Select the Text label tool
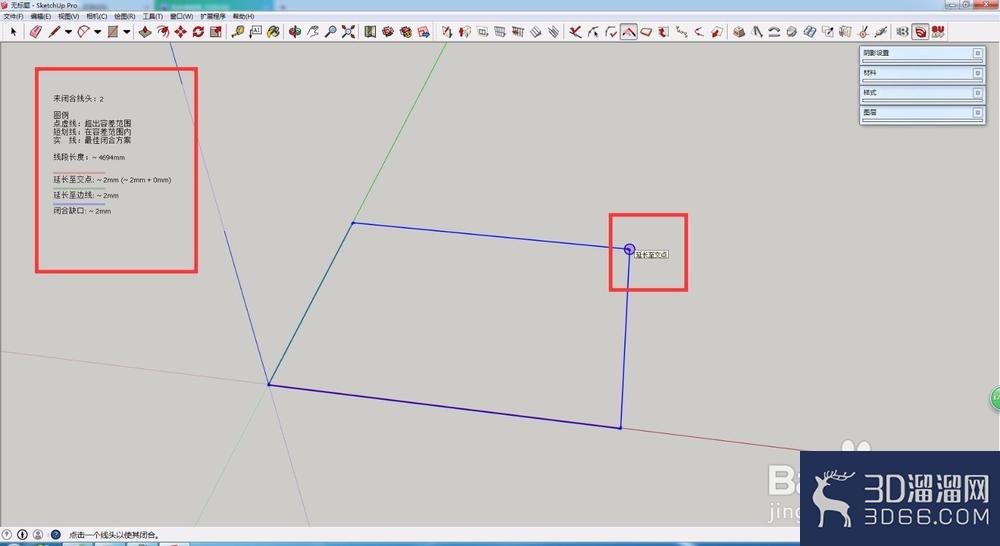 256,32
